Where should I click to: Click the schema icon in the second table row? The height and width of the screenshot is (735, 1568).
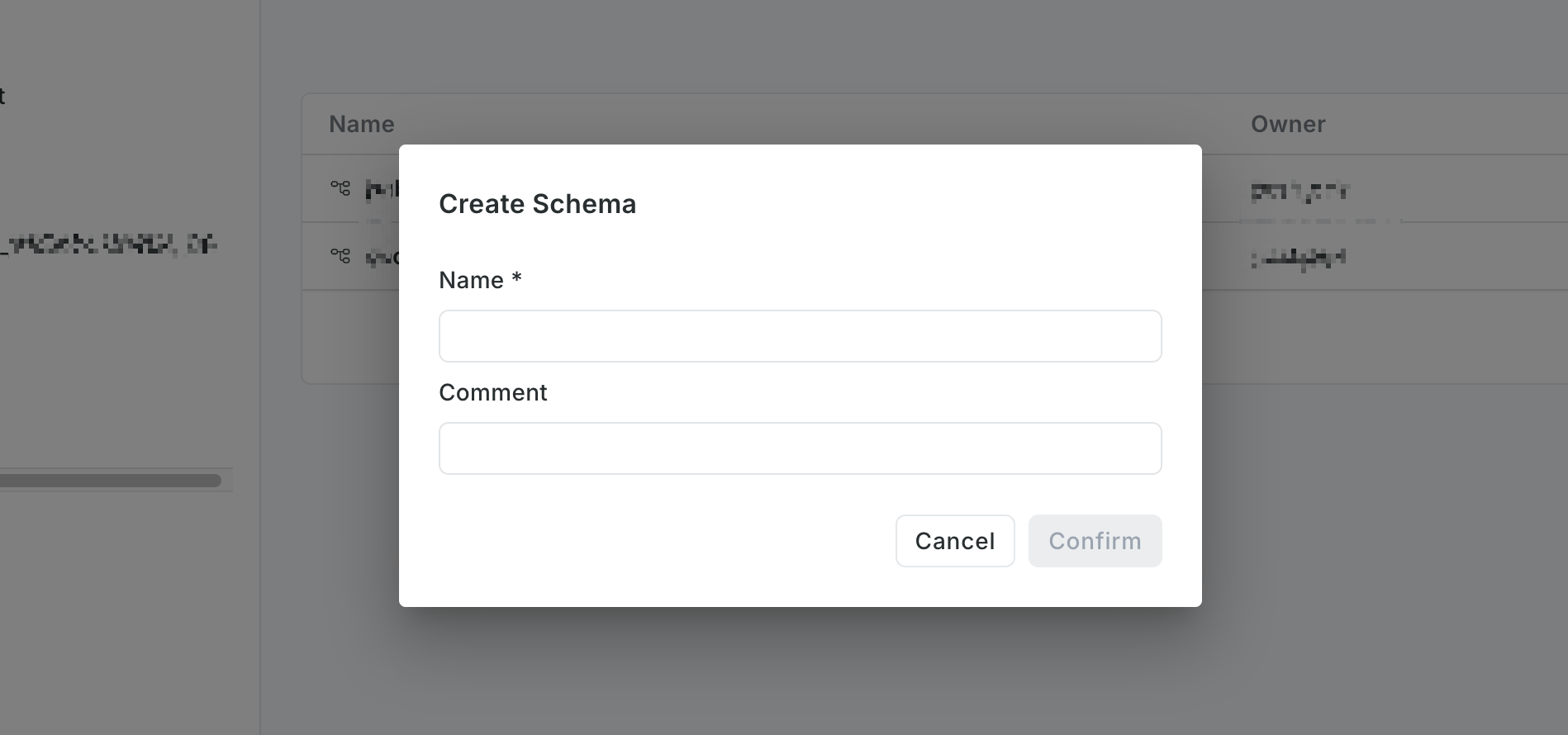click(340, 256)
